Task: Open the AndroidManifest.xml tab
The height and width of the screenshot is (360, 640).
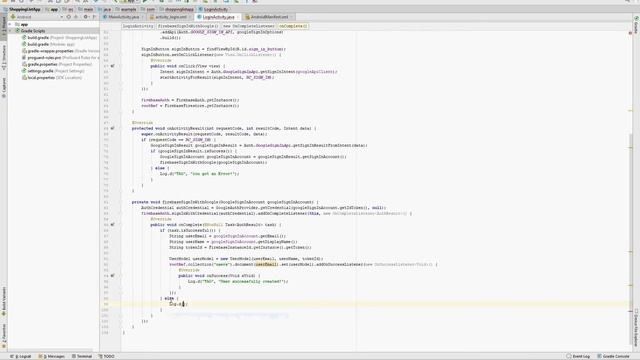Action: [x=269, y=17]
